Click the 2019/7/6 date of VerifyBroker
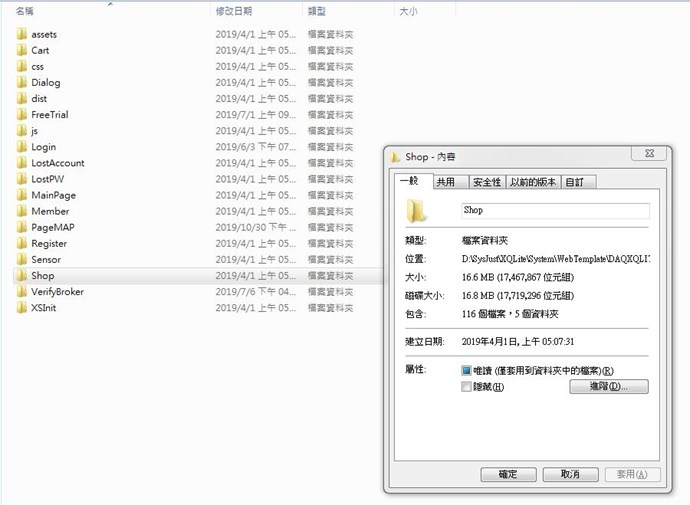This screenshot has width=690, height=505. [x=255, y=291]
